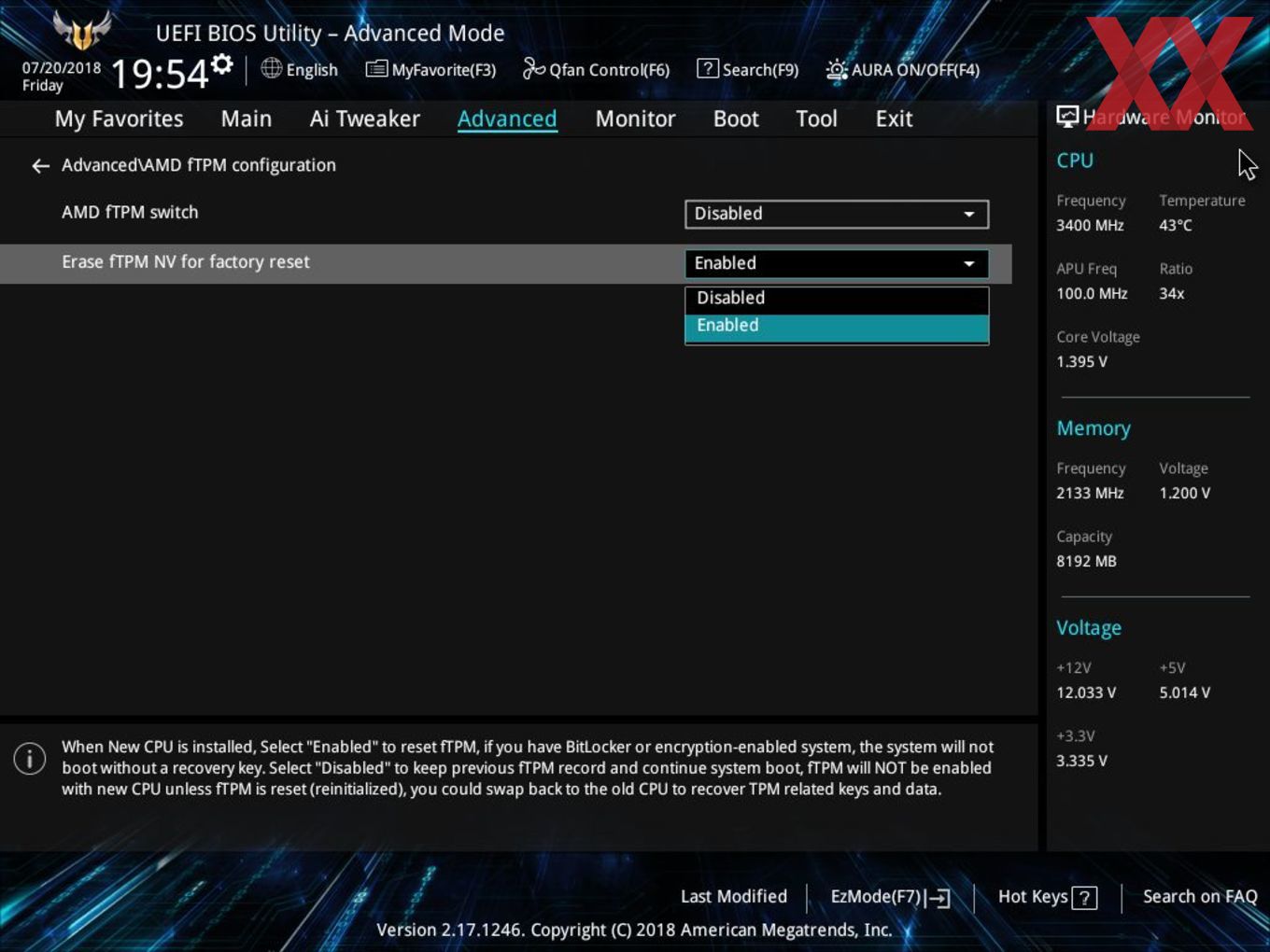Open the Monitor tab
The image size is (1270, 952).
635,119
